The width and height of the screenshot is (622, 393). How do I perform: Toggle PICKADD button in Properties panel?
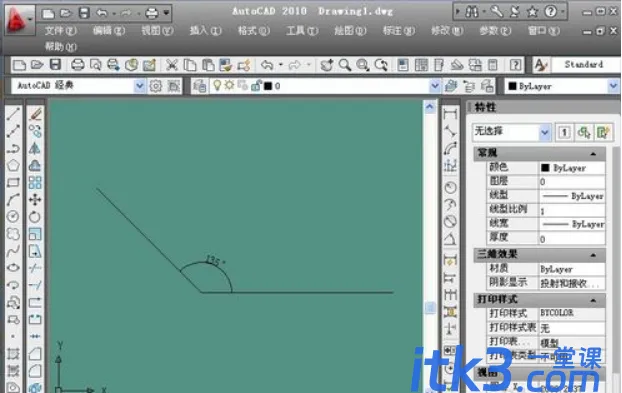tap(564, 132)
